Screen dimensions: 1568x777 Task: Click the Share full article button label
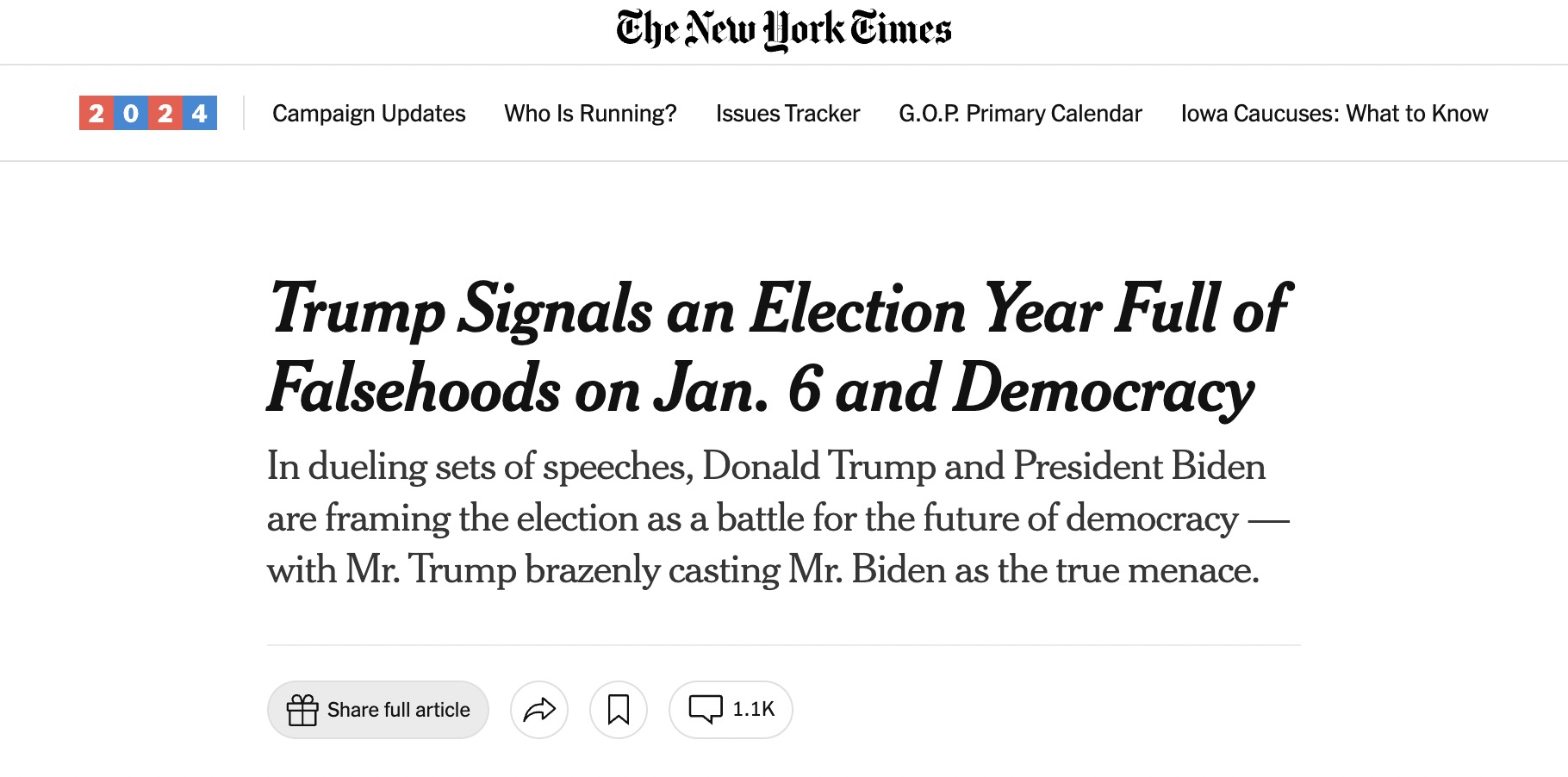click(x=398, y=710)
